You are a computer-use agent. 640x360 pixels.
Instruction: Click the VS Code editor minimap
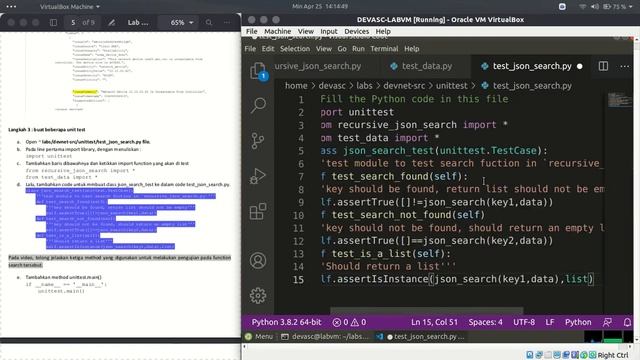pyautogui.click(x=620, y=100)
